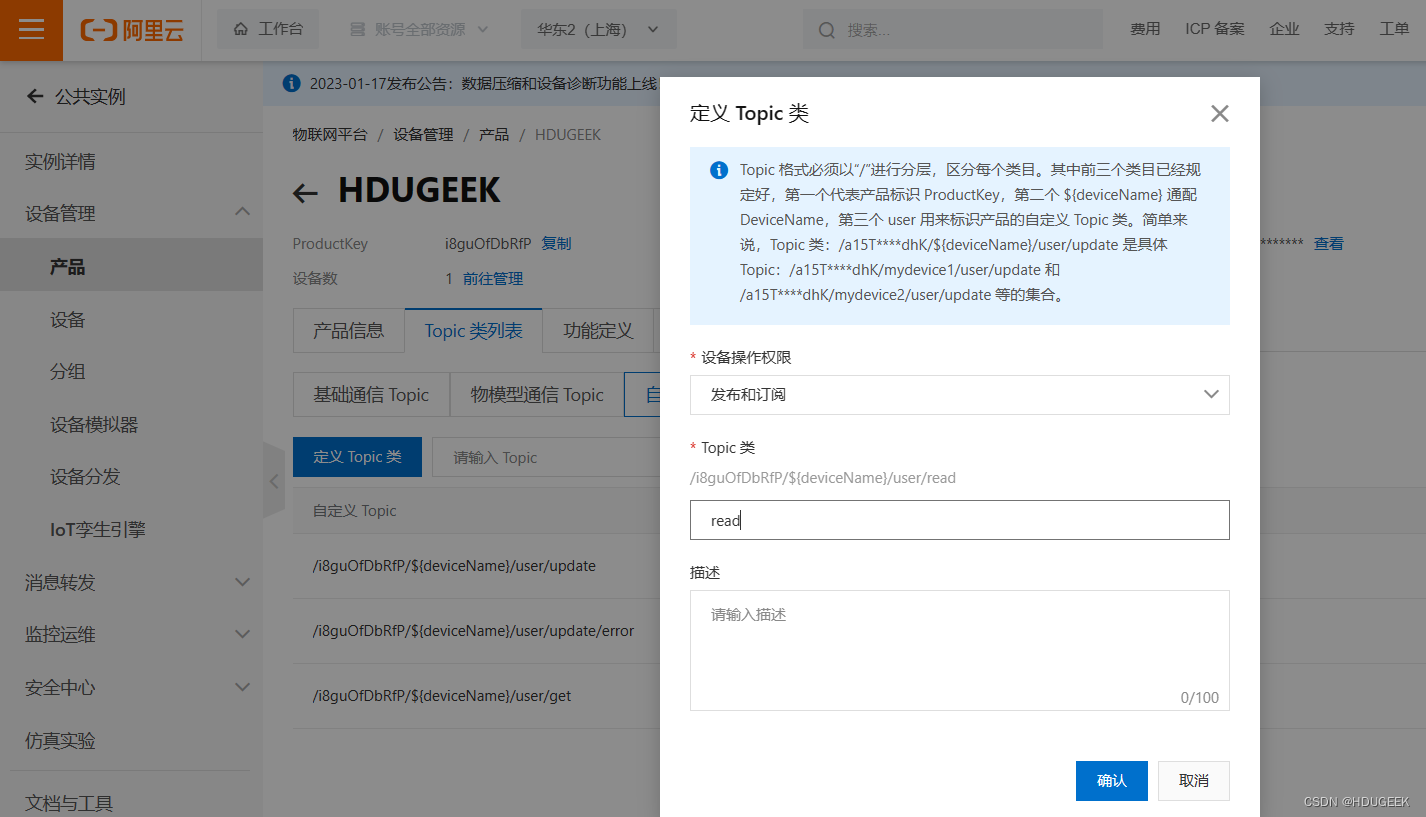This screenshot has width=1426, height=817.
Task: Open the ICP 备案 menu
Action: pos(1215,29)
